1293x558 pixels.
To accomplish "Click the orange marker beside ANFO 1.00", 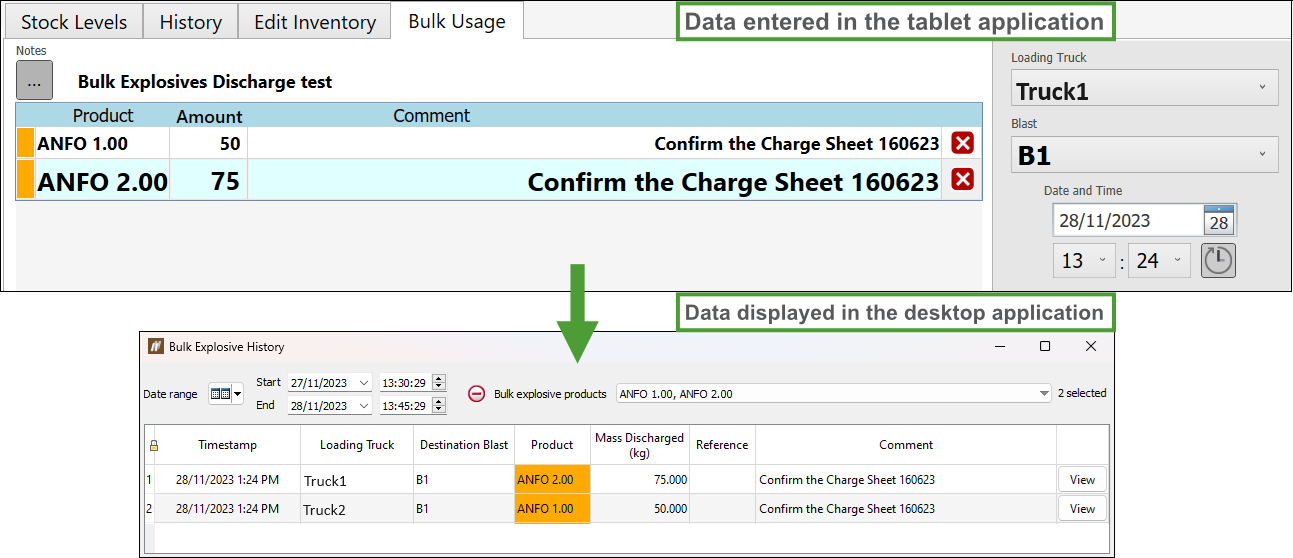I will 26,143.
